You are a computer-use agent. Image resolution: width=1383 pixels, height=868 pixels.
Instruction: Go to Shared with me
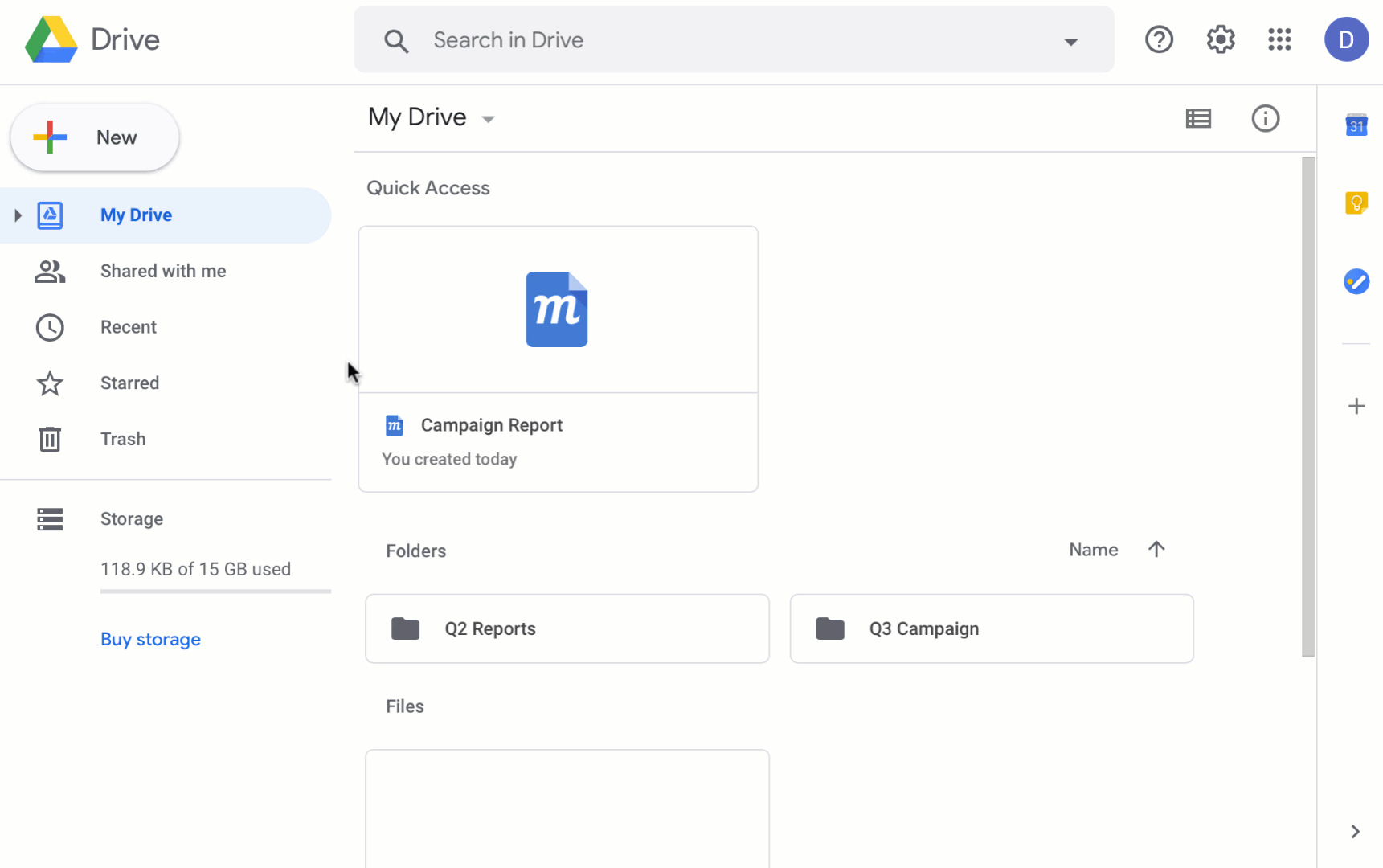[x=163, y=271]
